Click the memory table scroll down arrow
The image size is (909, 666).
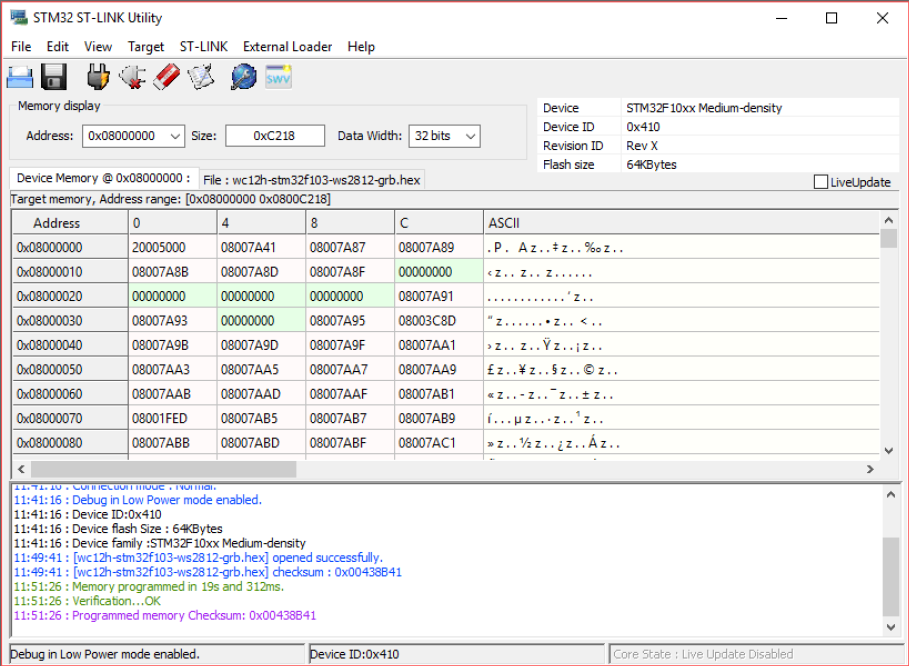point(888,451)
